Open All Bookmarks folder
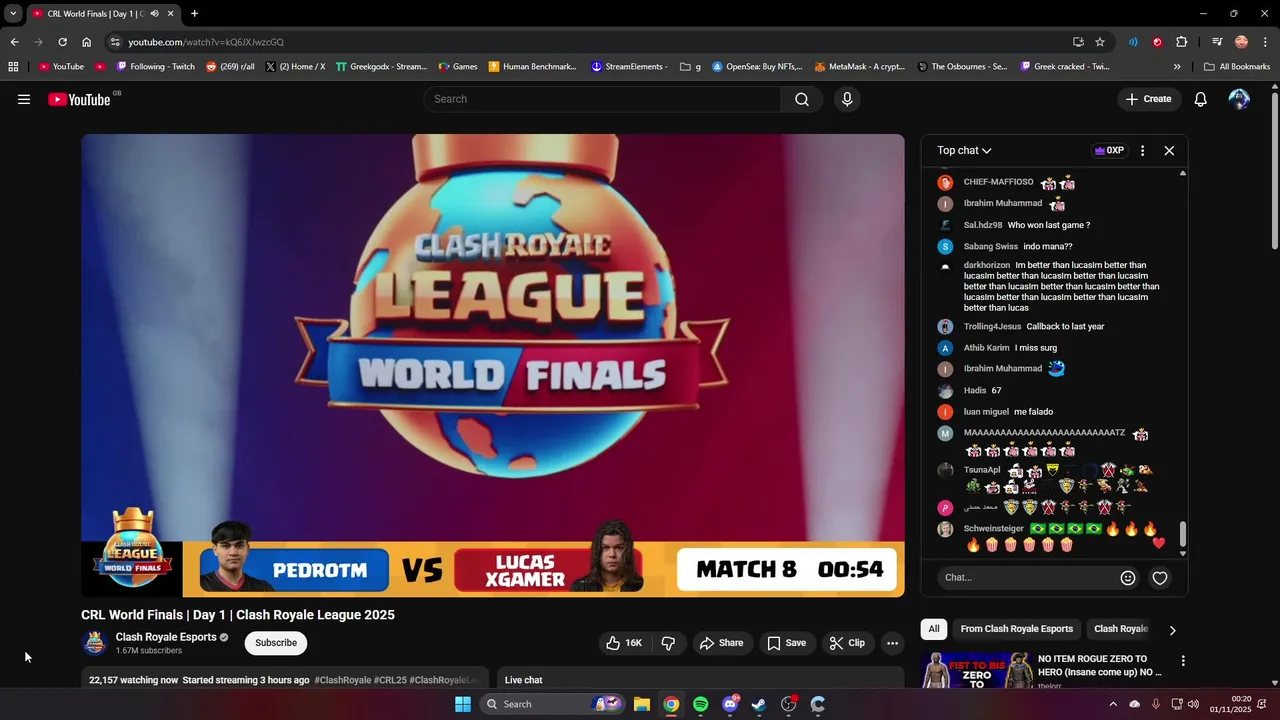The image size is (1280, 720). pos(1237,67)
